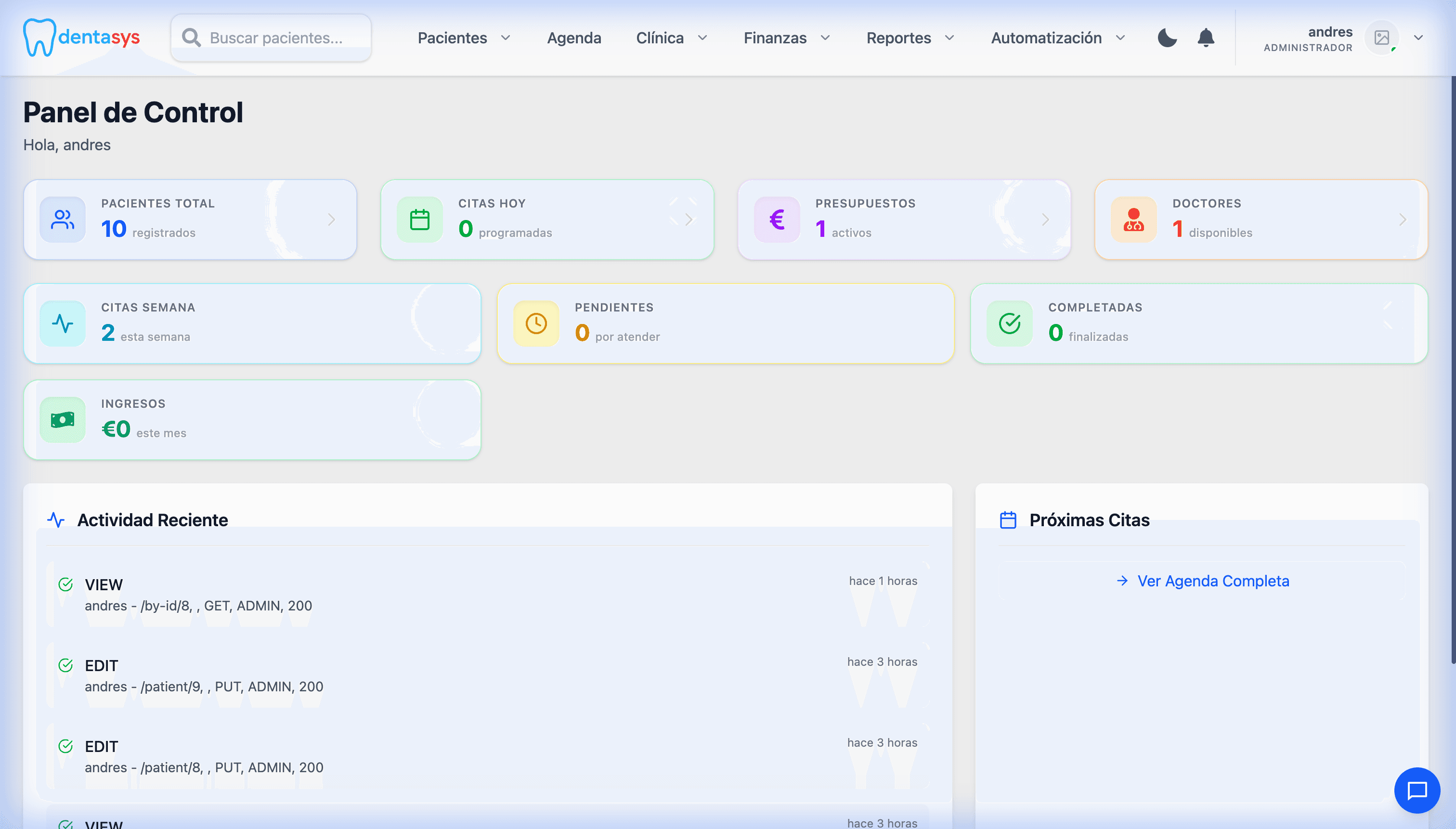Open the notifications bell
The image size is (1456, 829).
click(1206, 38)
